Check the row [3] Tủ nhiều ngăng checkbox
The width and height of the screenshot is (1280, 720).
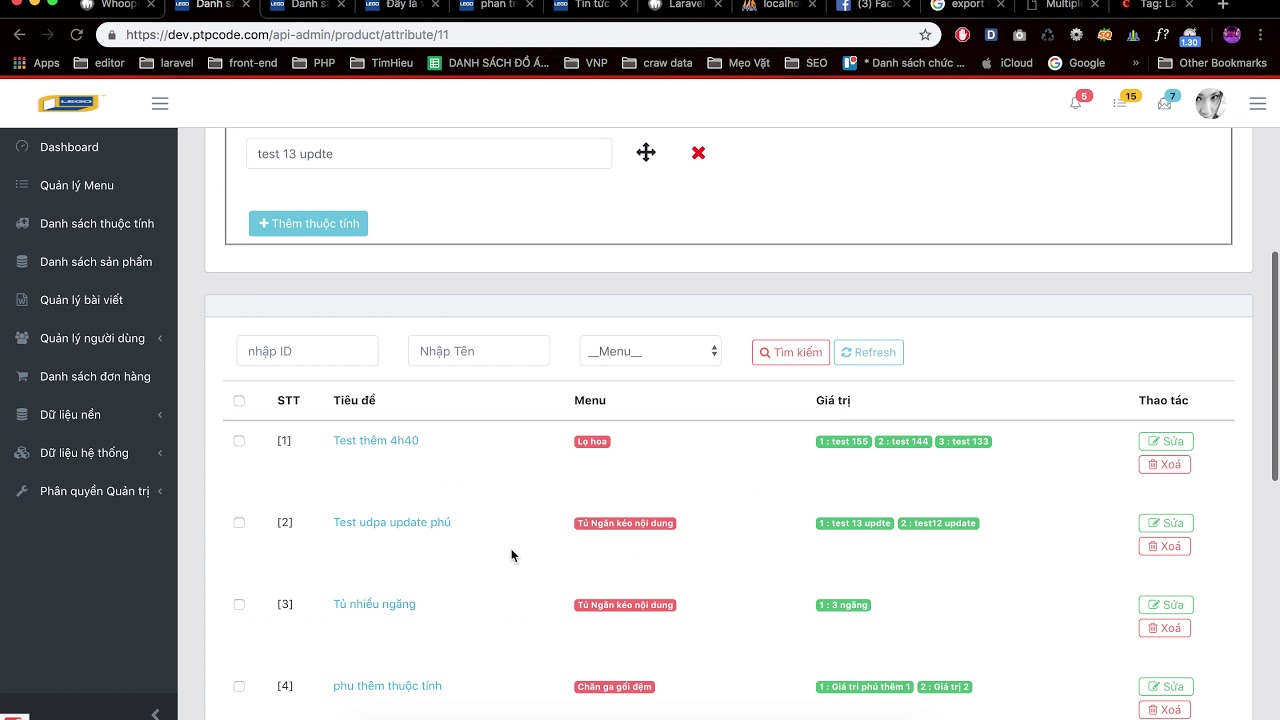239,605
